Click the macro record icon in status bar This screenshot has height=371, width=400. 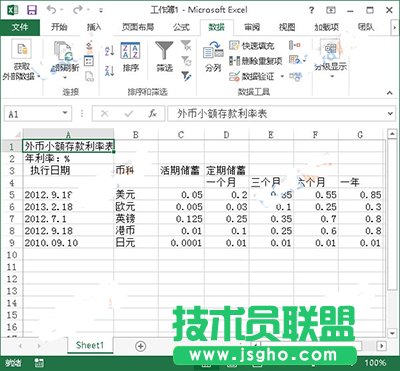39,363
